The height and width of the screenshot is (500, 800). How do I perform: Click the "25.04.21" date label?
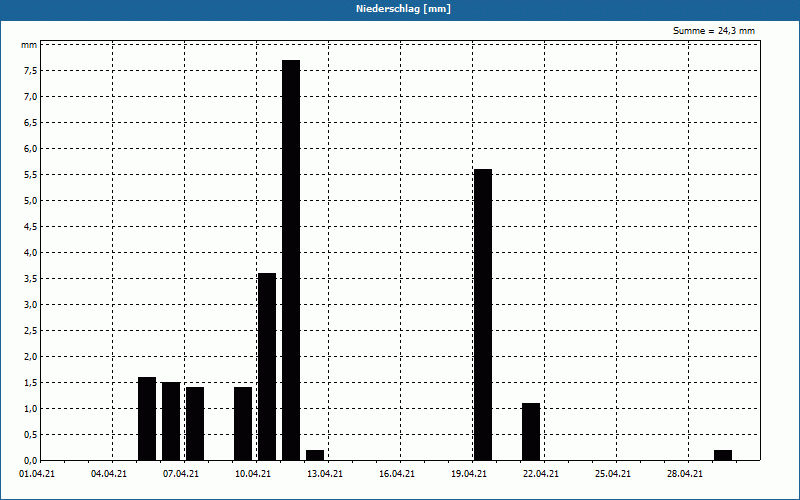point(612,474)
